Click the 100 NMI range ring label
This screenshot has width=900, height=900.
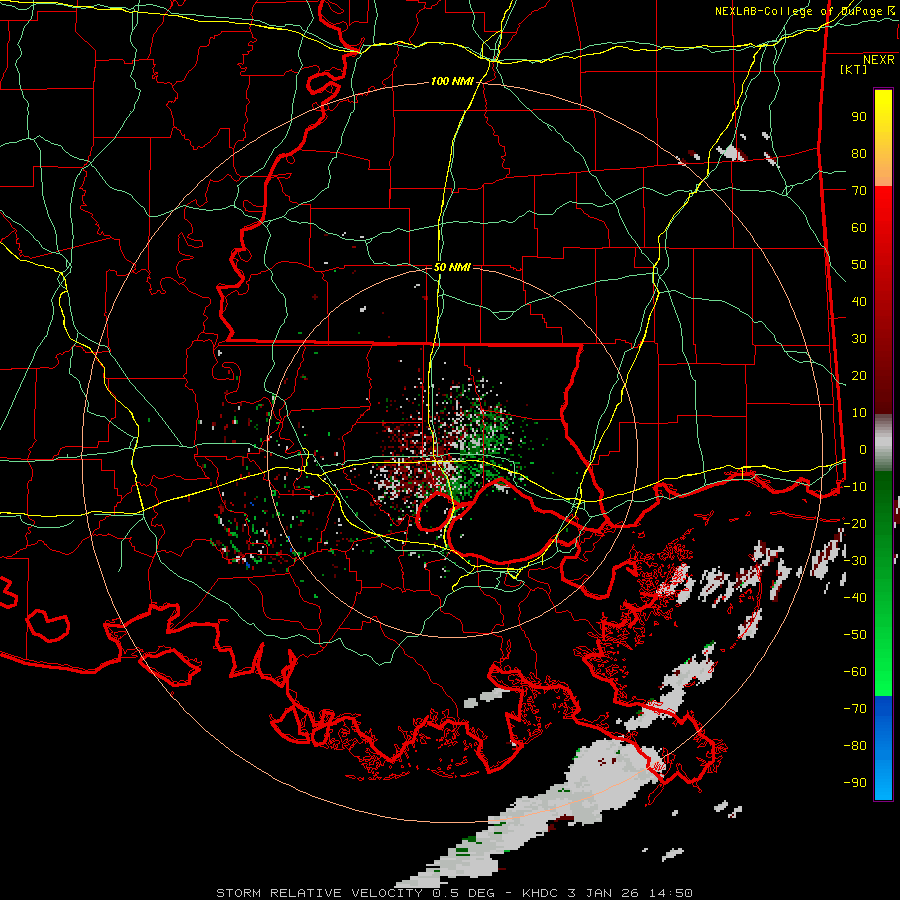(452, 82)
